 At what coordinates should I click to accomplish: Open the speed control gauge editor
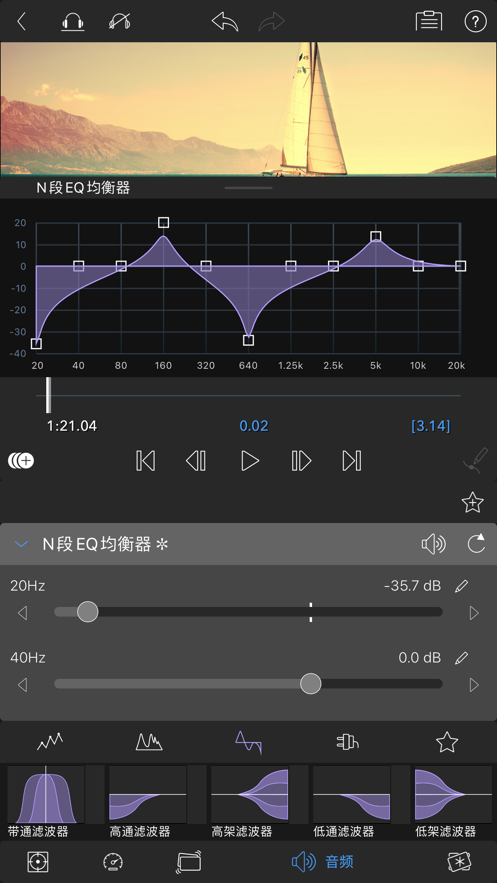(113, 861)
